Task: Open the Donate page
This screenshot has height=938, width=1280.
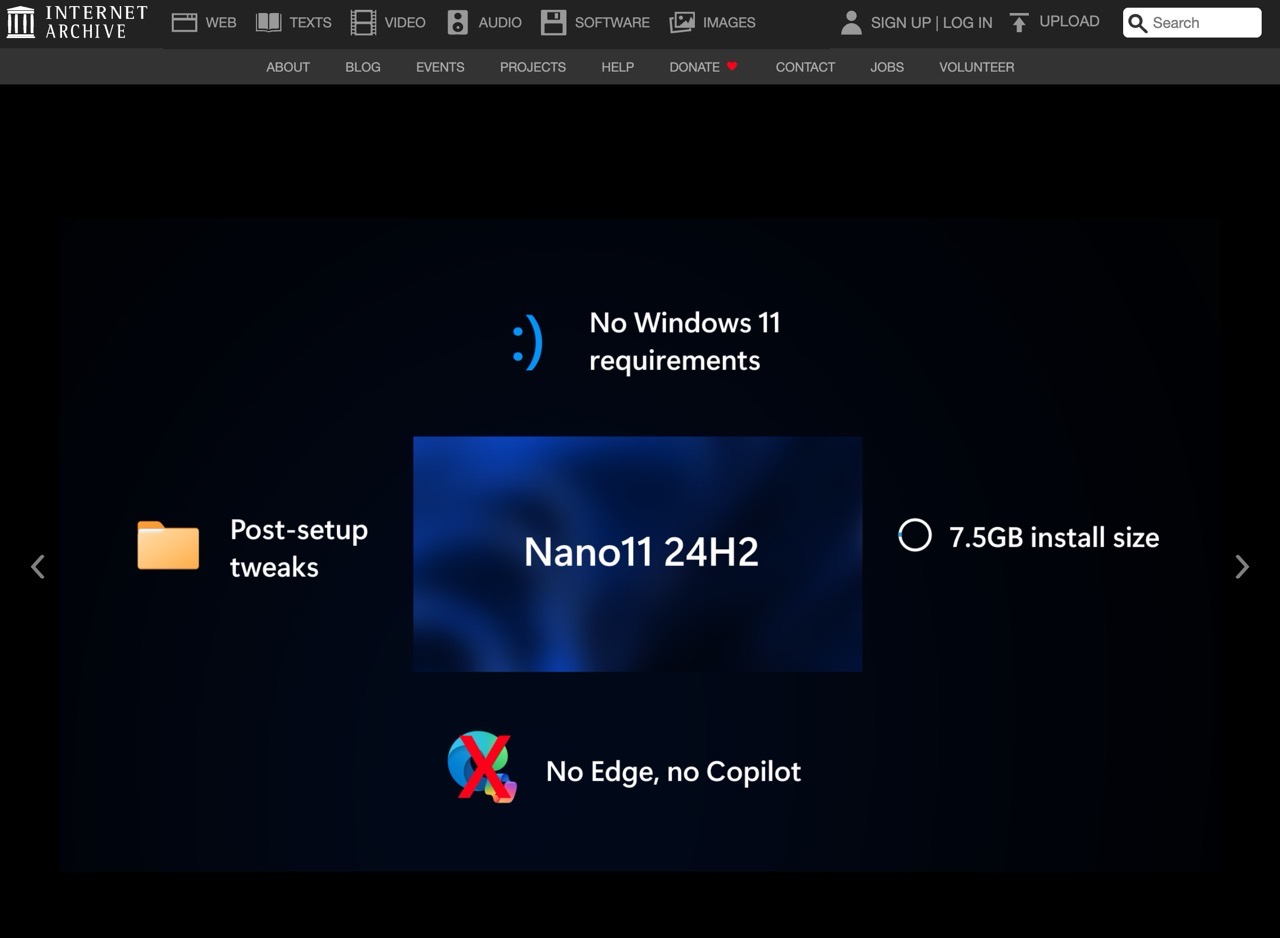Action: click(x=693, y=67)
